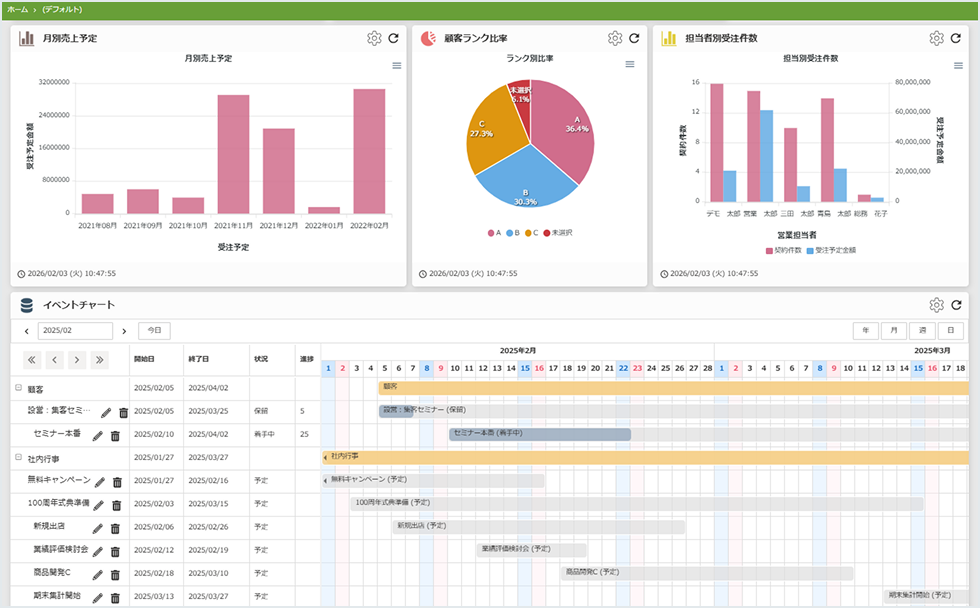This screenshot has width=980, height=608.
Task: Go to ホーム breadcrumb link
Action: click(17, 9)
